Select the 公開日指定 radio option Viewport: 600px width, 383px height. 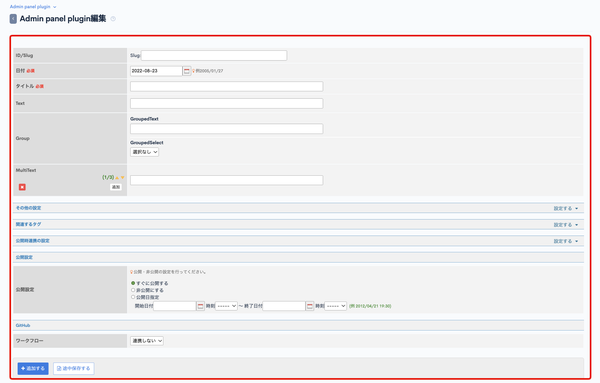pos(133,297)
